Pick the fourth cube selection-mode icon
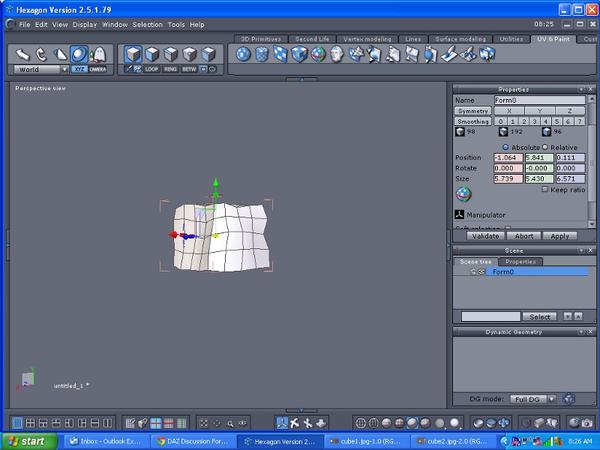 click(x=190, y=54)
